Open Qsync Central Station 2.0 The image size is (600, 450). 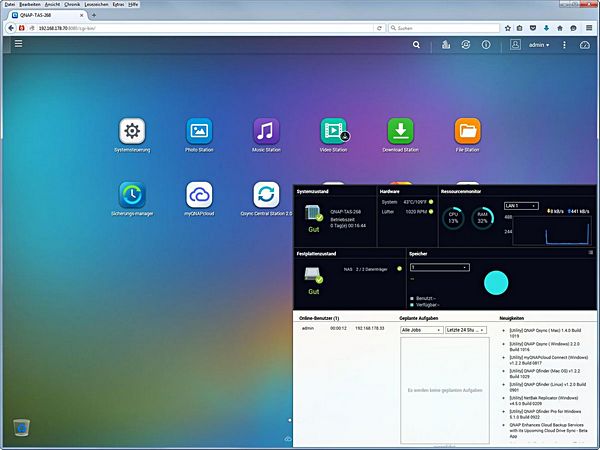tap(266, 195)
